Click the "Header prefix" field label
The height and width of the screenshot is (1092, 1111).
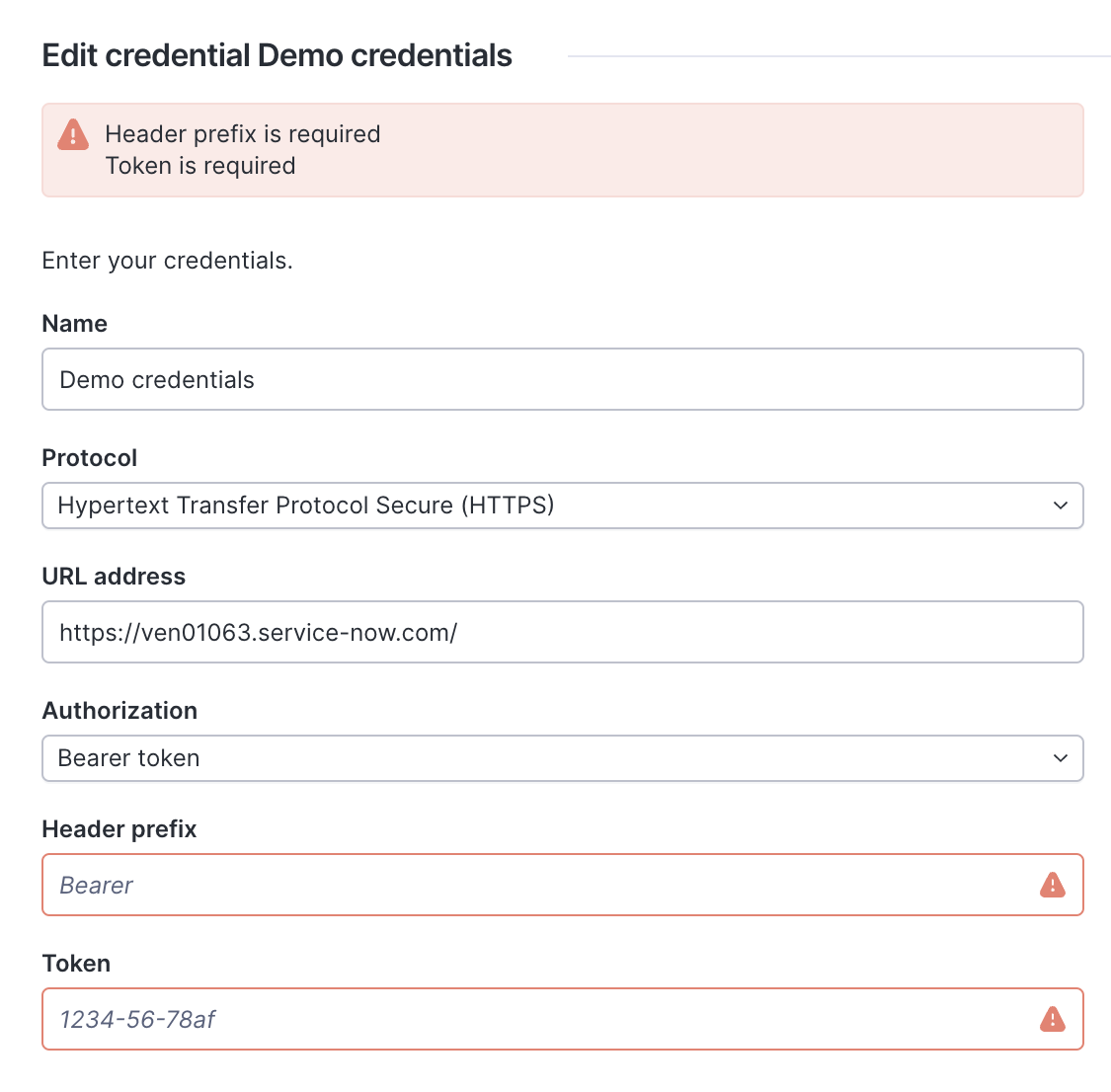(119, 829)
